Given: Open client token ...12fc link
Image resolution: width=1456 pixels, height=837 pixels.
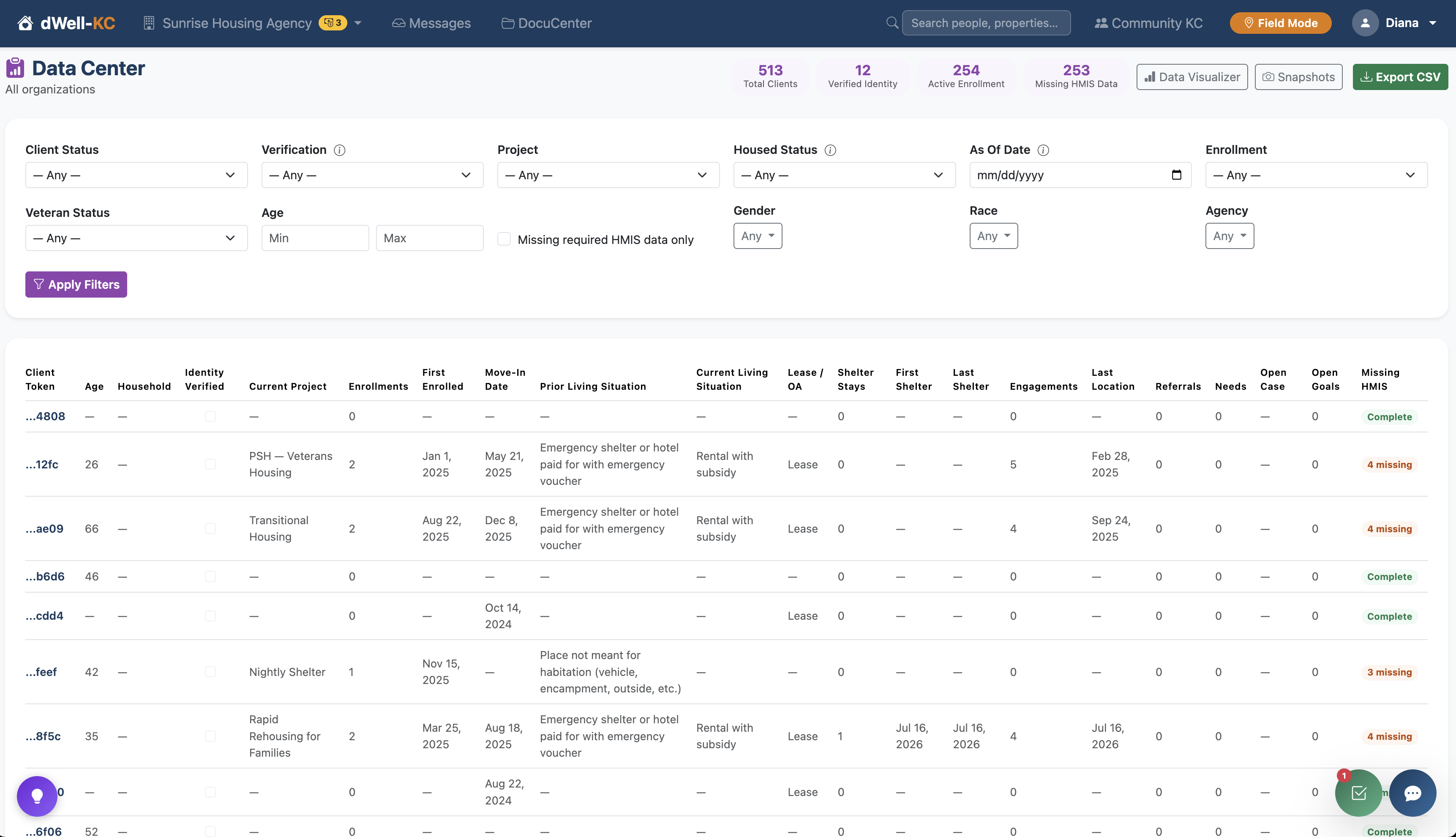Looking at the screenshot, I should pos(42,464).
